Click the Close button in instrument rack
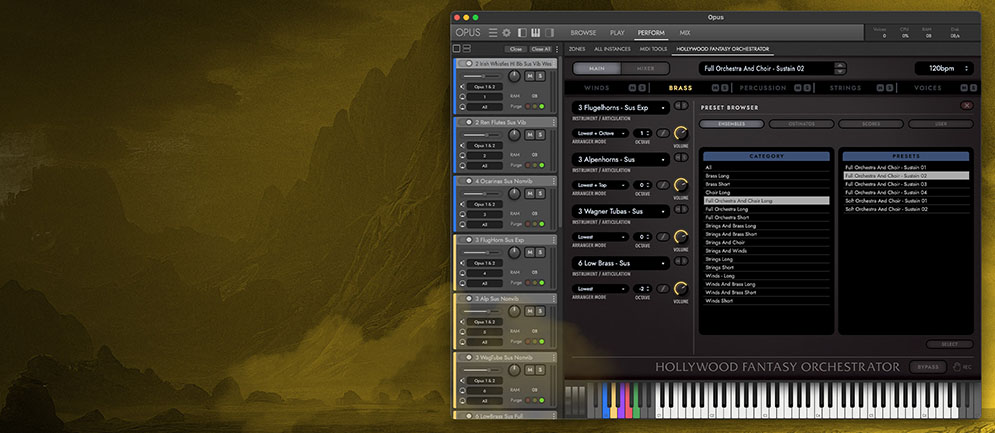The image size is (995, 433). (516, 49)
